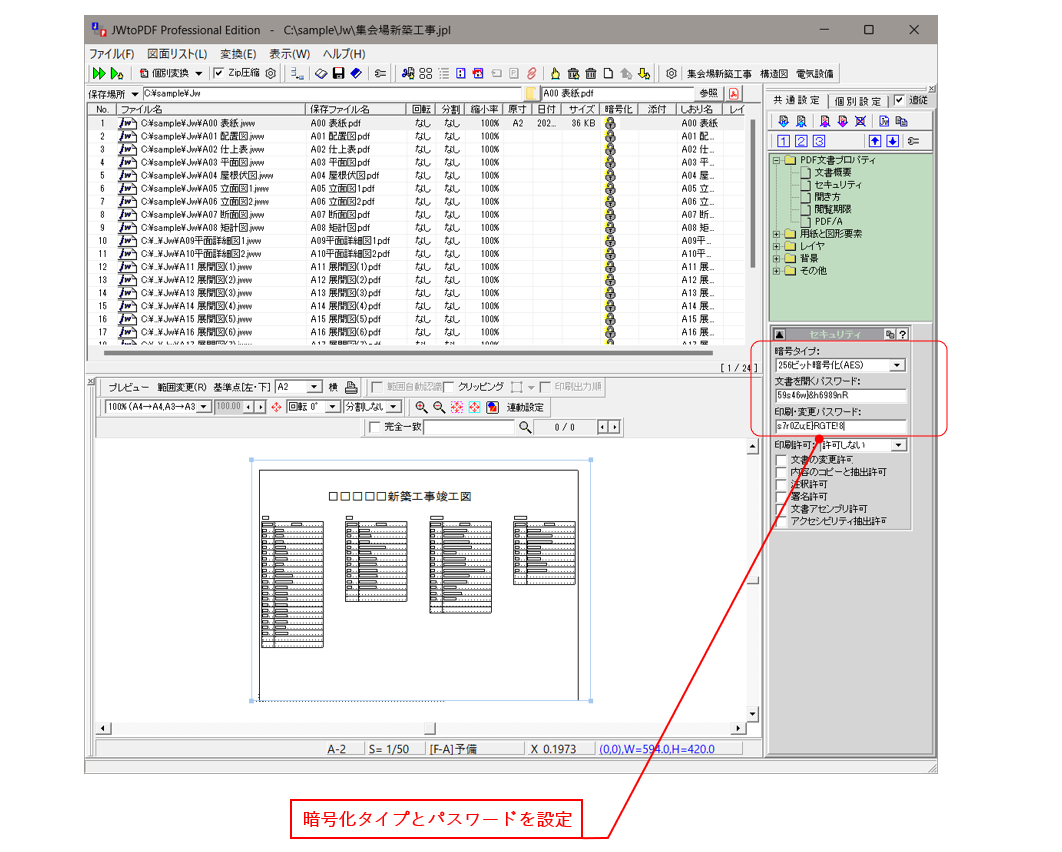Open the 暗号タイプ encryption dropdown
The width and height of the screenshot is (1062, 852).
(897, 366)
